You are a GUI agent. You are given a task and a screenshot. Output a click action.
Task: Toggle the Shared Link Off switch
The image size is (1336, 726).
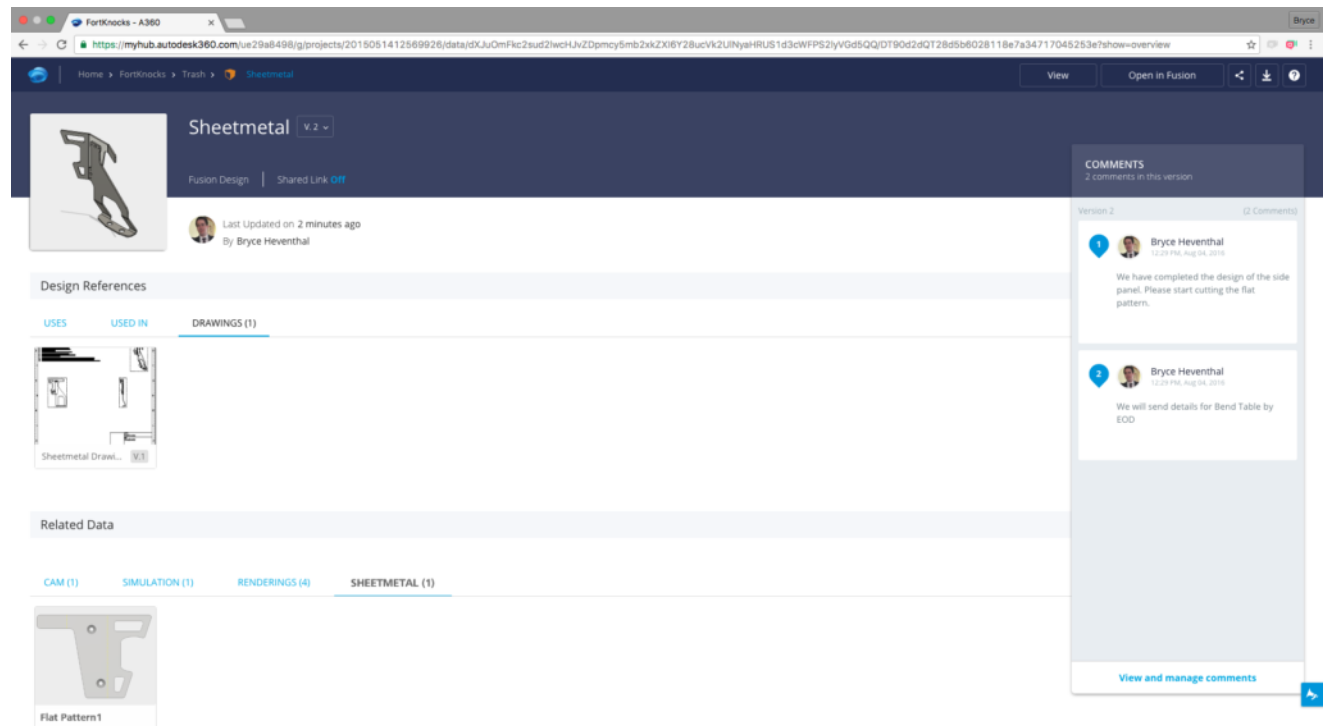coord(337,180)
